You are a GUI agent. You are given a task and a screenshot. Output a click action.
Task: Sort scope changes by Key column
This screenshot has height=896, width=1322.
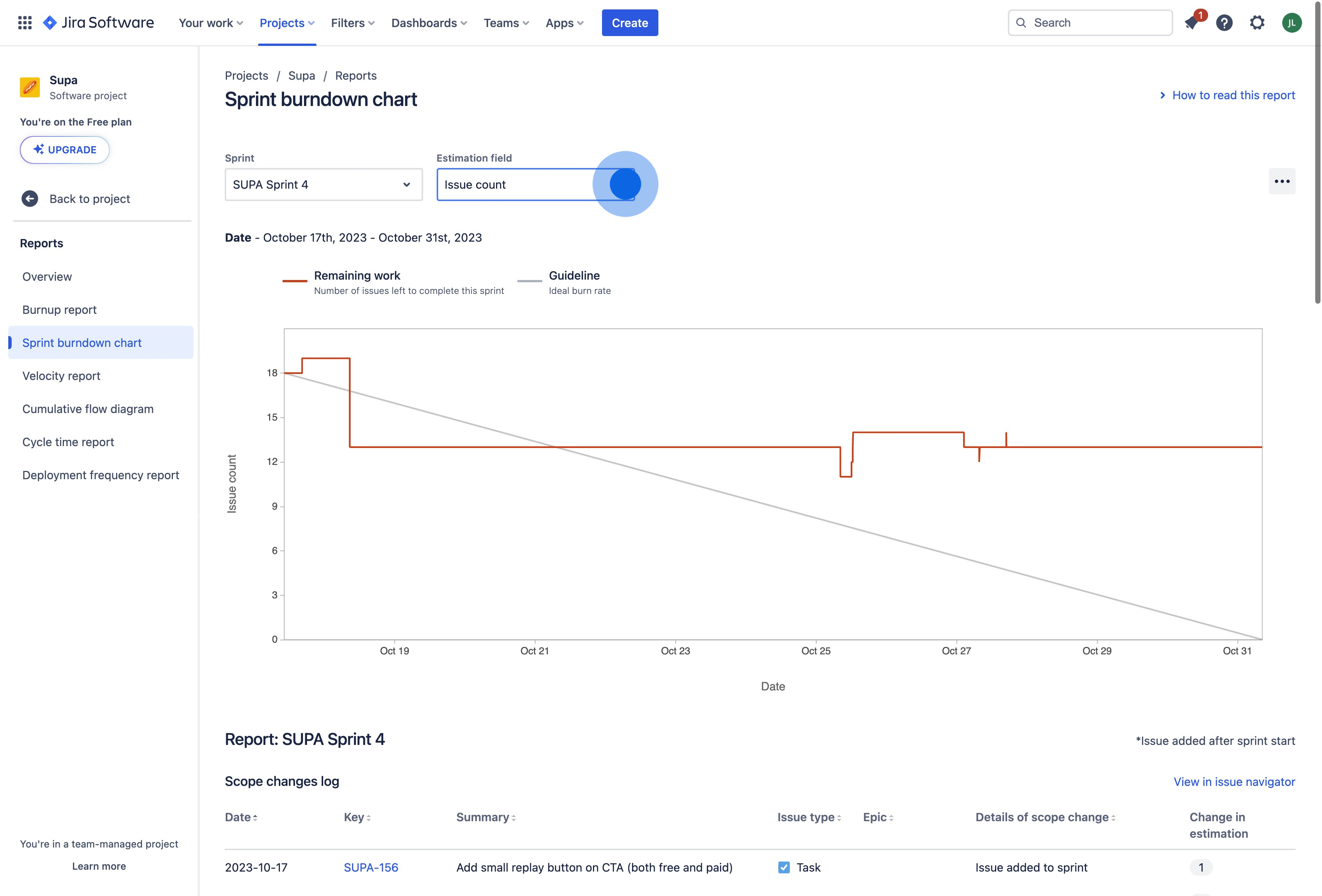(x=357, y=817)
